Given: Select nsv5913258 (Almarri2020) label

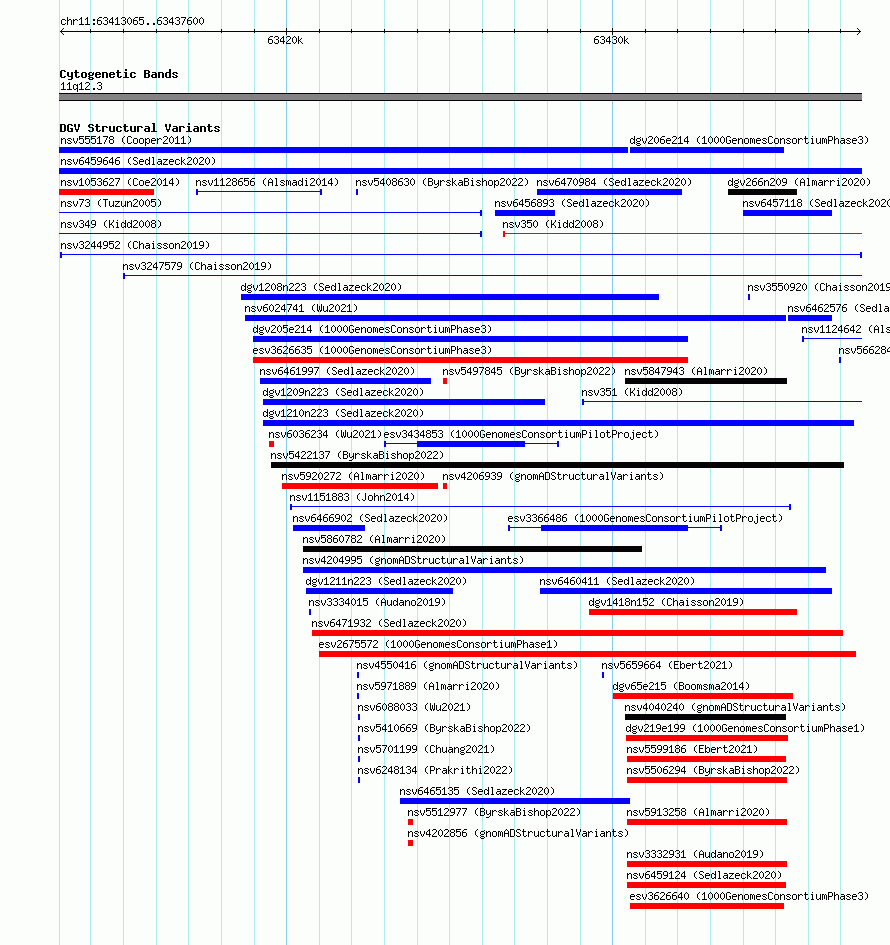Looking at the screenshot, I should 698,812.
